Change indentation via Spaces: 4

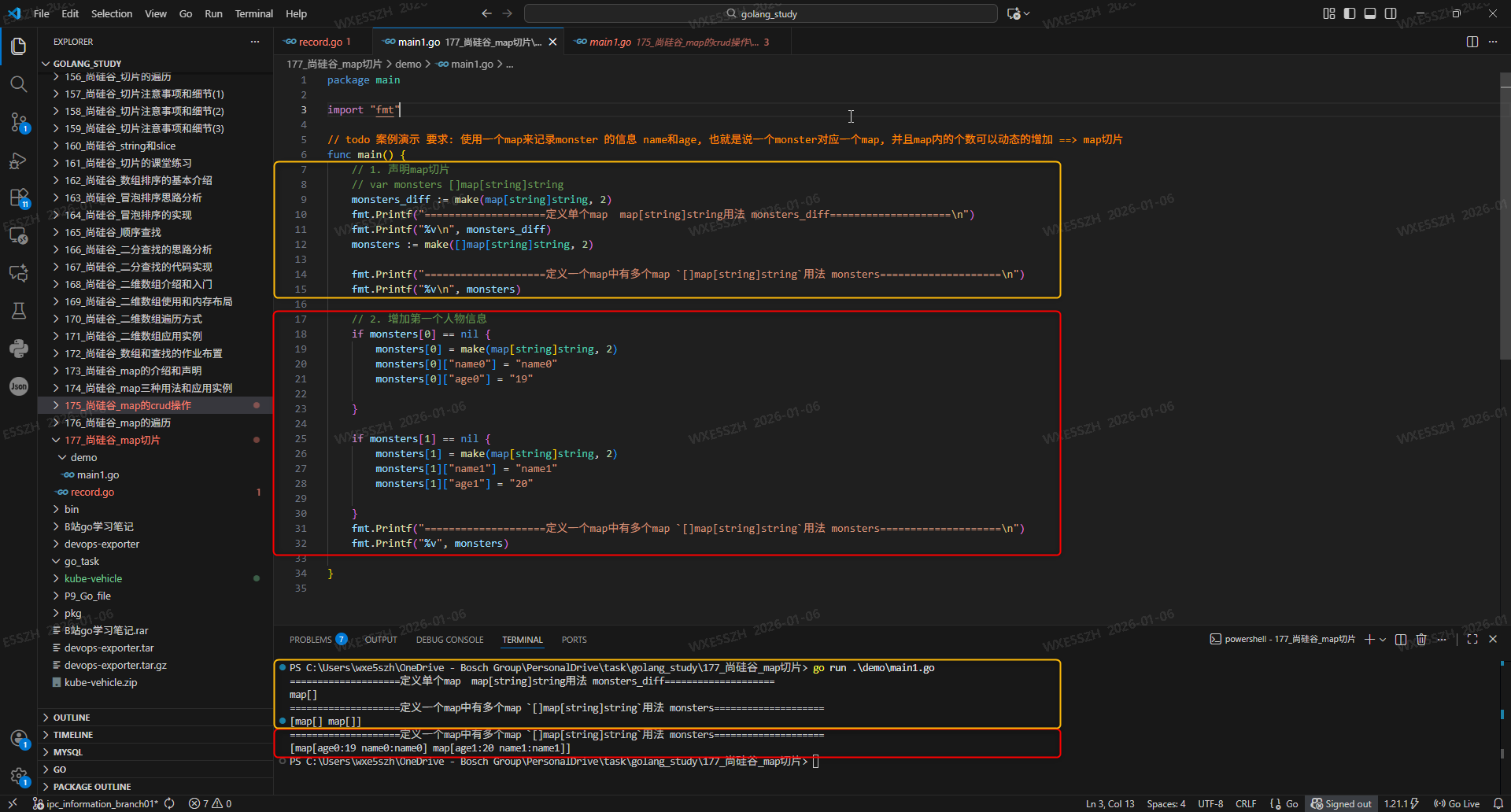1166,803
